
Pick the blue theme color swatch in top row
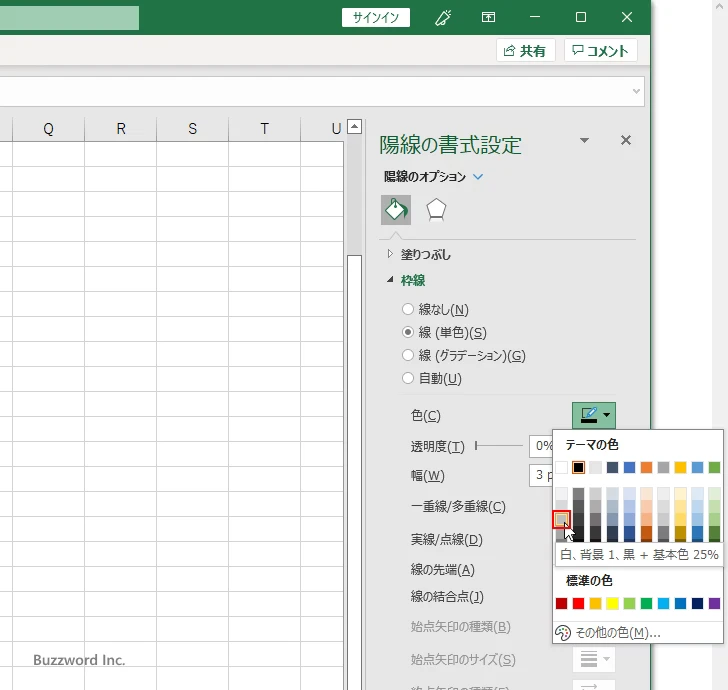pos(630,467)
